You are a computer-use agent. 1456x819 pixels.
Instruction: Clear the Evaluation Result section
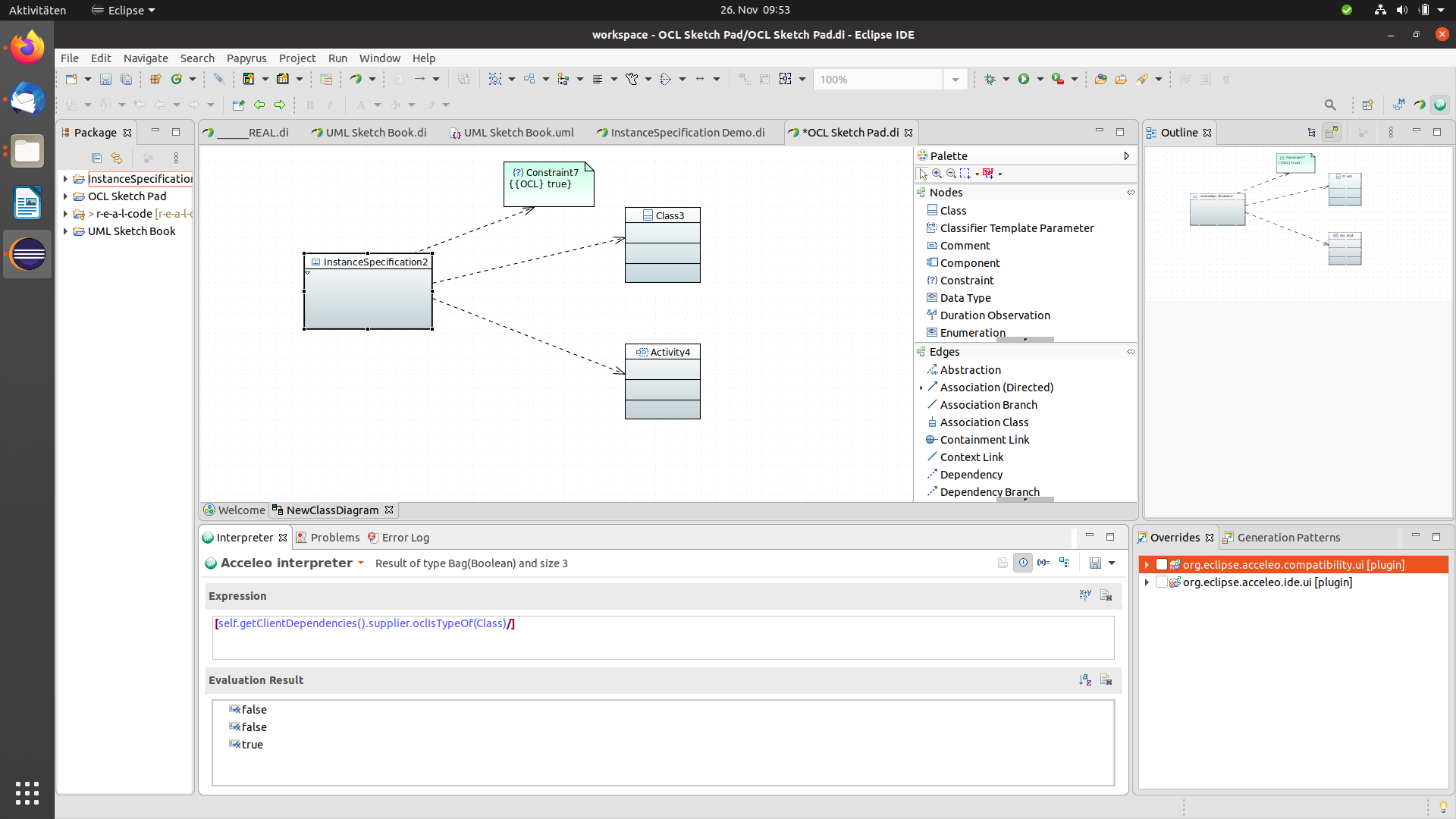1106,679
